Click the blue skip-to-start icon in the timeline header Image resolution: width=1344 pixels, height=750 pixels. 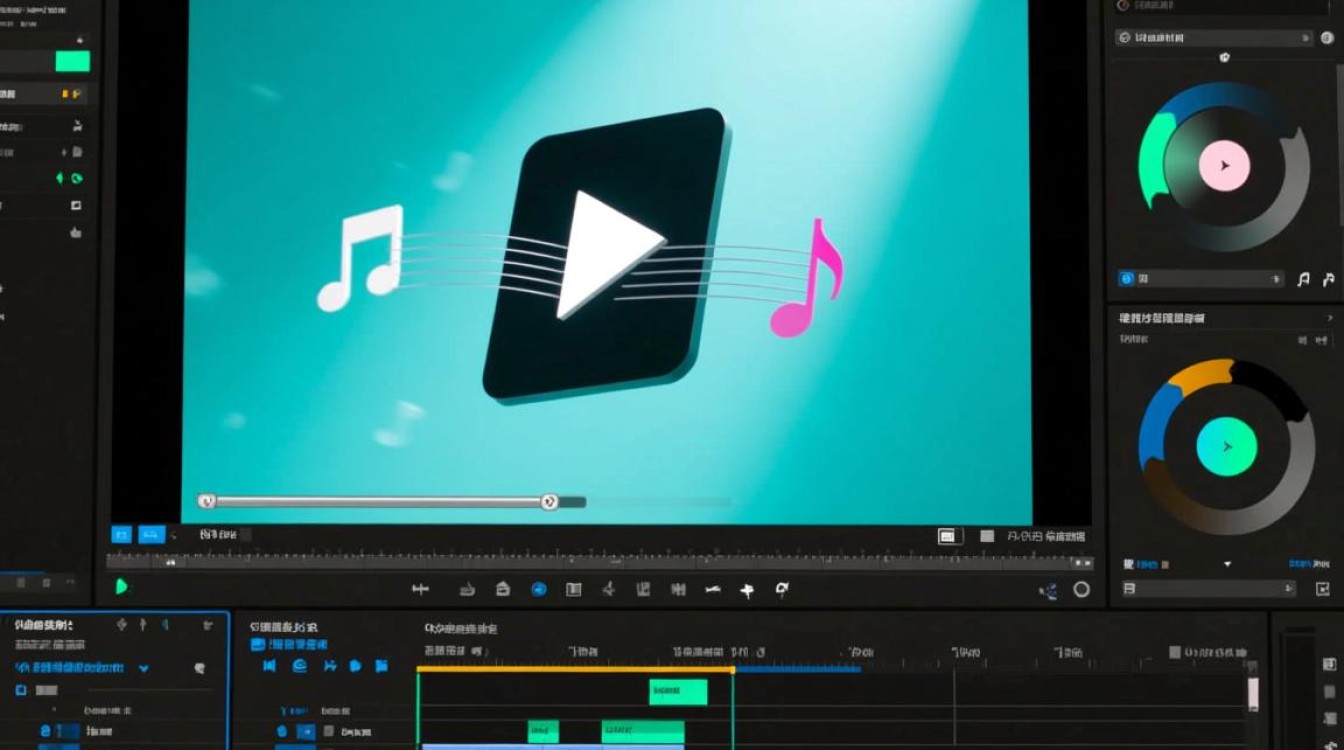[269, 666]
